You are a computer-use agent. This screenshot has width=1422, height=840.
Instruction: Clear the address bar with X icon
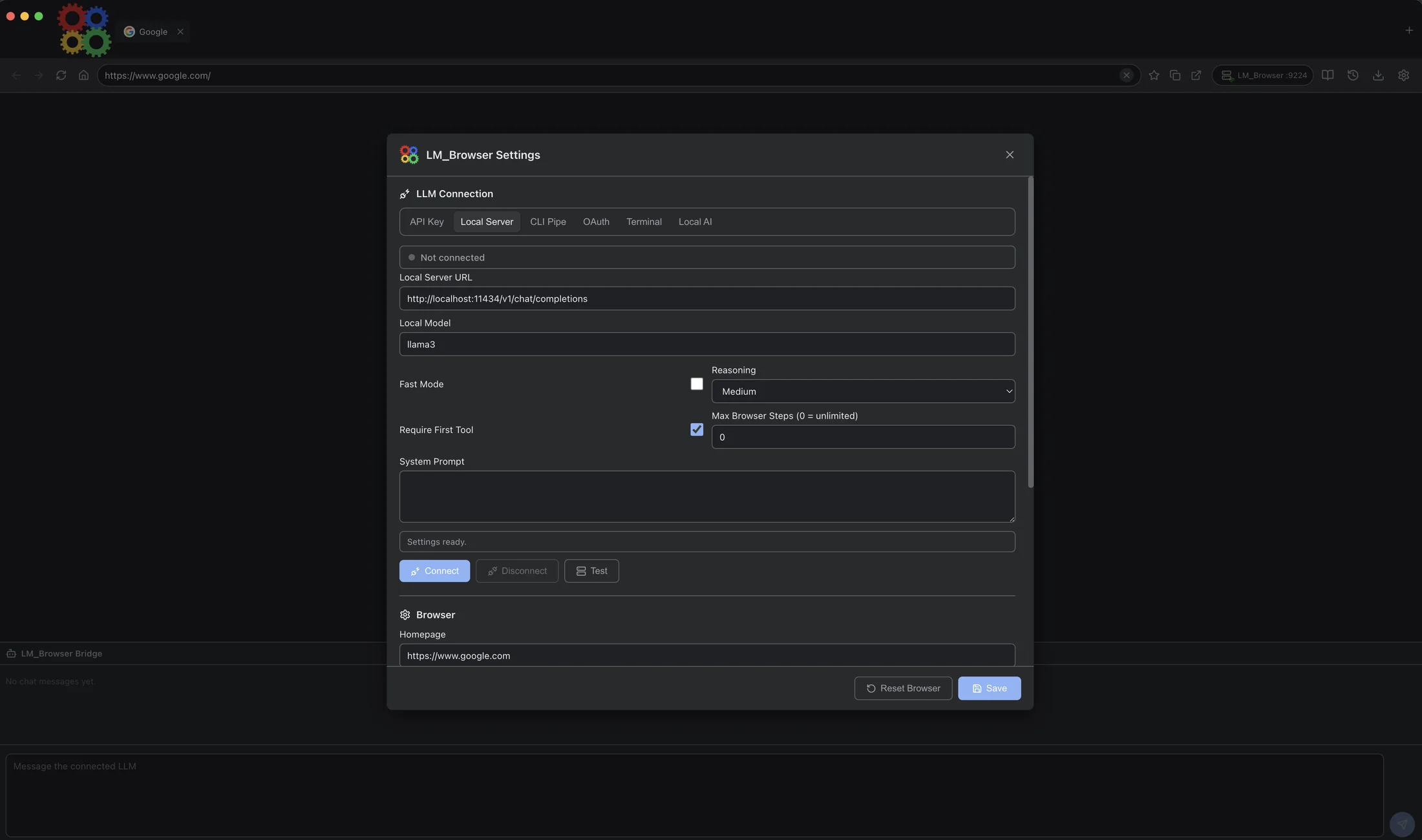tap(1127, 76)
